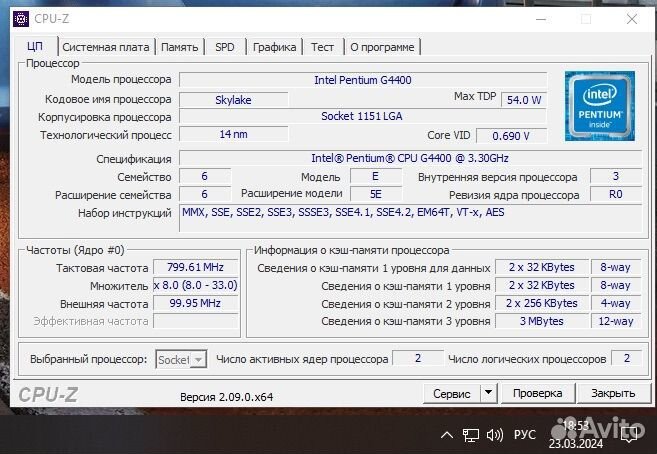657x454 pixels.
Task: Go to the Тест tab
Action: coord(322,47)
